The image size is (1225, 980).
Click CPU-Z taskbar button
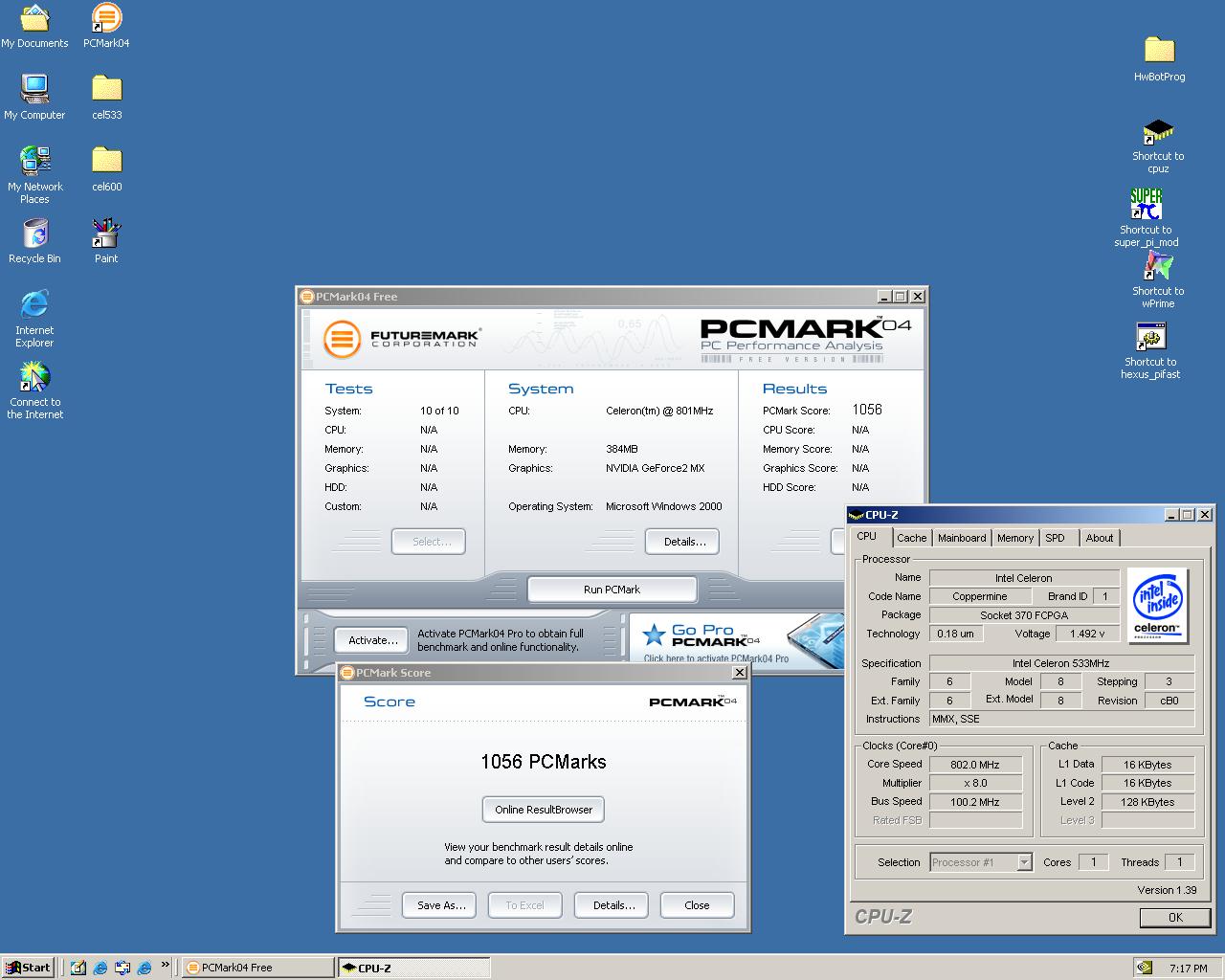click(413, 968)
